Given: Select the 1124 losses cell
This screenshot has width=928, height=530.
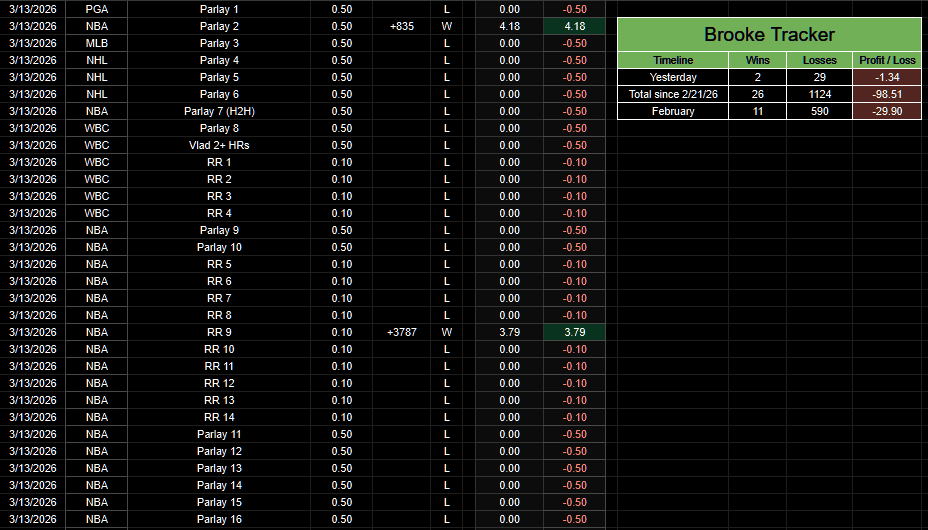Looking at the screenshot, I should [819, 94].
